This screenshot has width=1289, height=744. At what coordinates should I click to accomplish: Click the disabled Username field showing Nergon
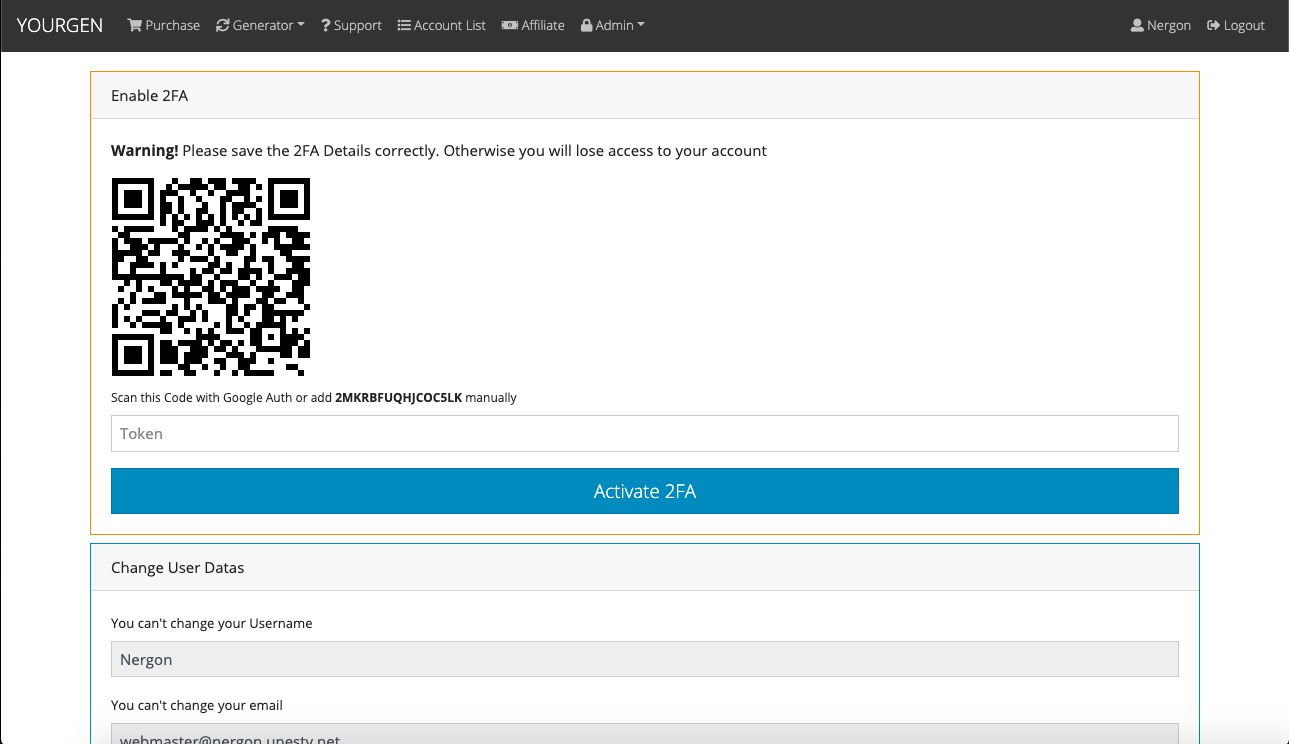(645, 659)
